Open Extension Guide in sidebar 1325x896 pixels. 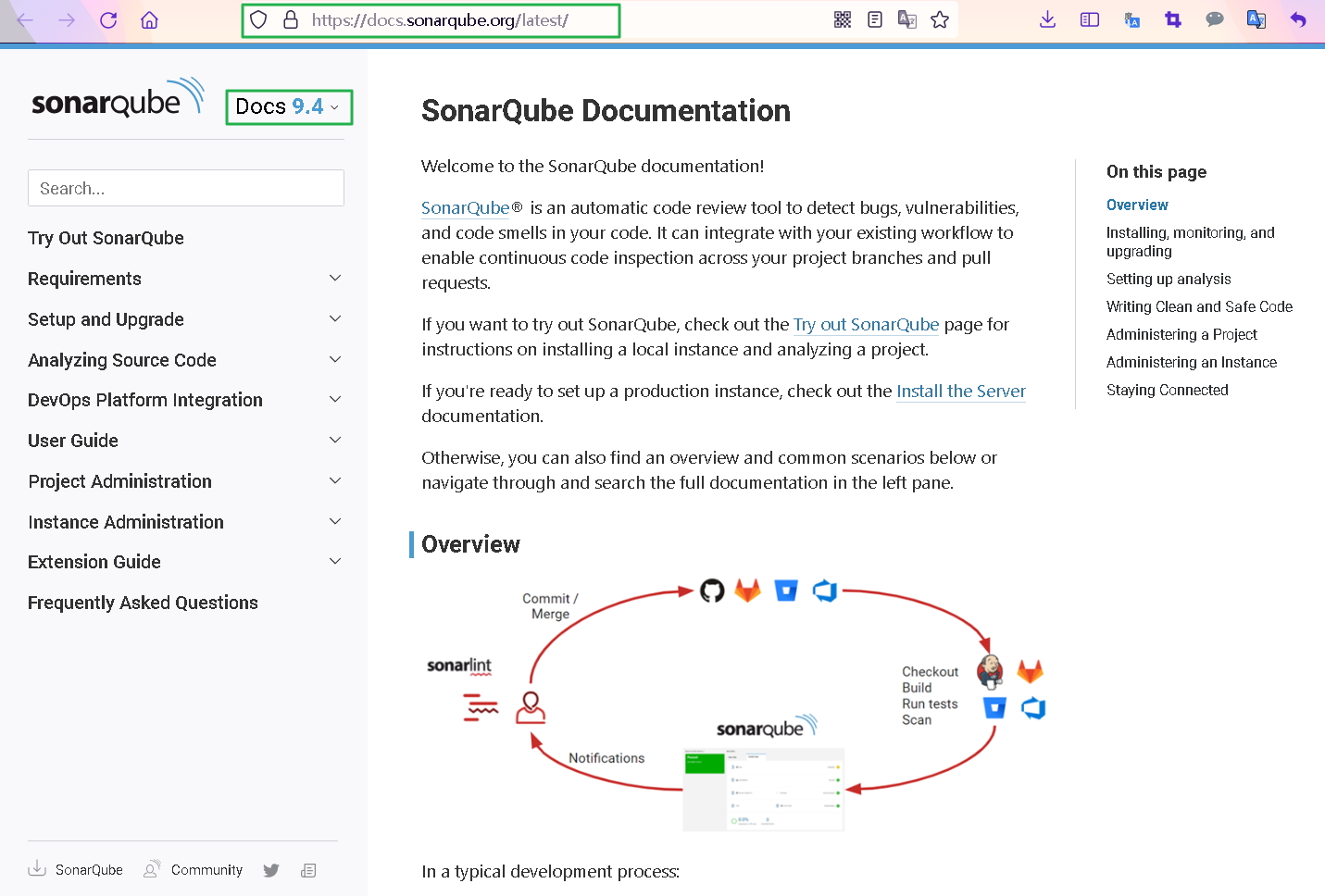[94, 562]
